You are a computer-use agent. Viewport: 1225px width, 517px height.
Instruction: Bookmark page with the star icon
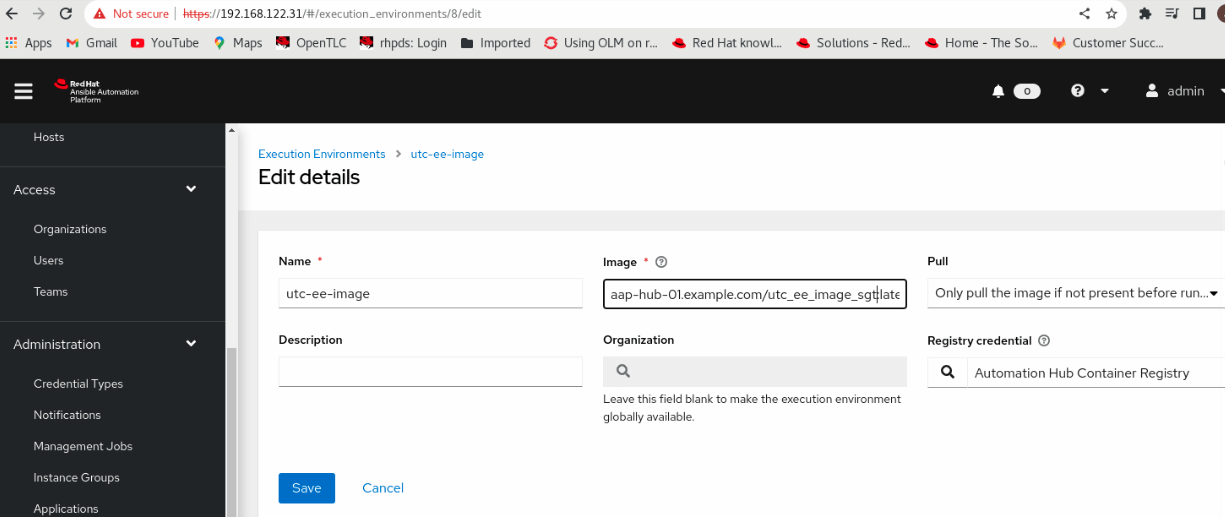coord(1111,14)
